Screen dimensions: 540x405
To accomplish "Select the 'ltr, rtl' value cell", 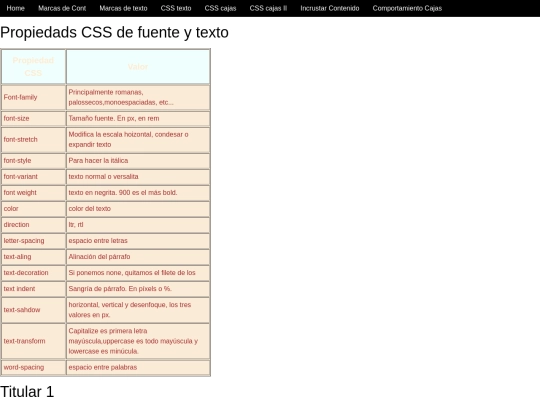I will tap(138, 225).
